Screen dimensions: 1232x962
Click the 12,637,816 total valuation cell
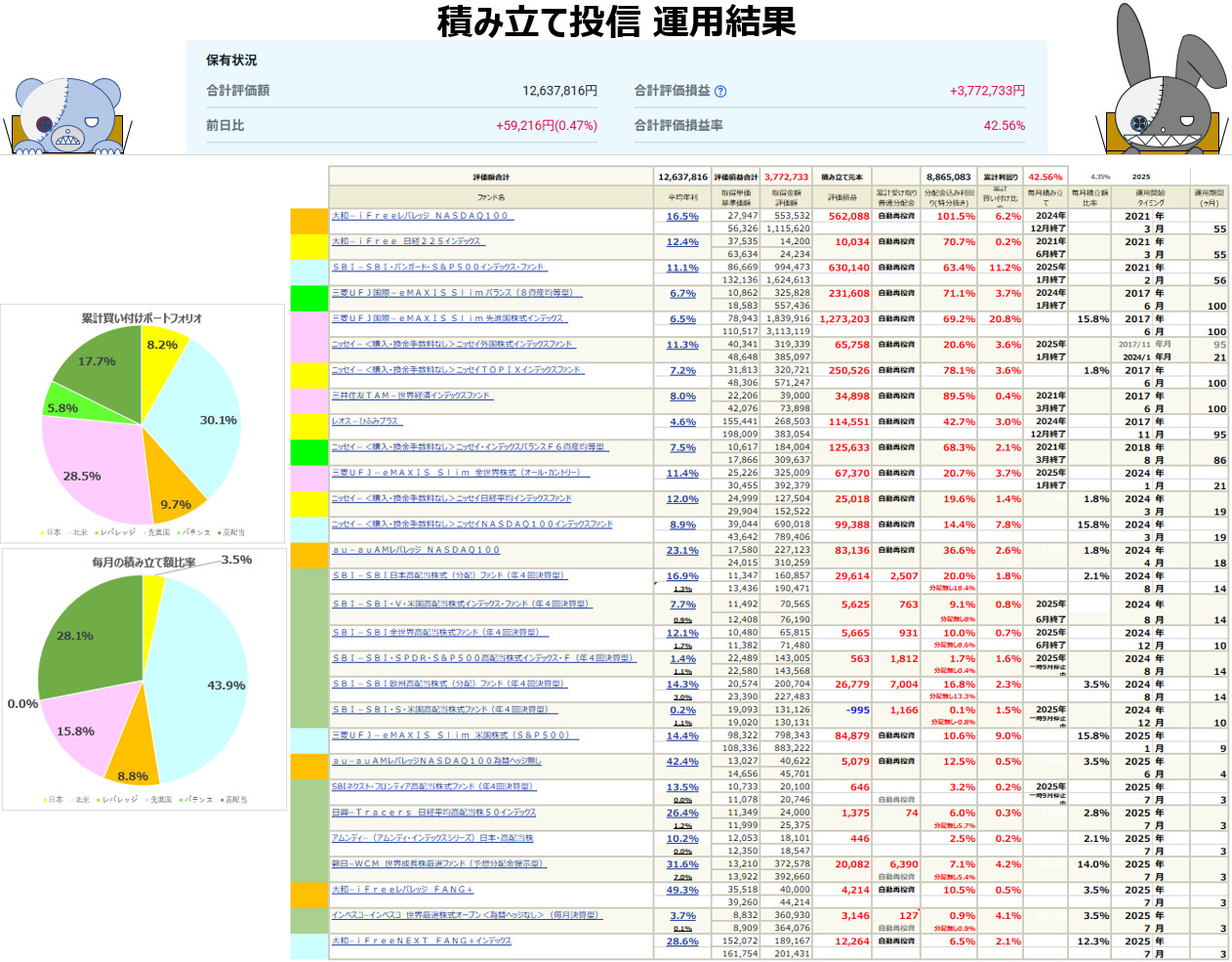[682, 177]
